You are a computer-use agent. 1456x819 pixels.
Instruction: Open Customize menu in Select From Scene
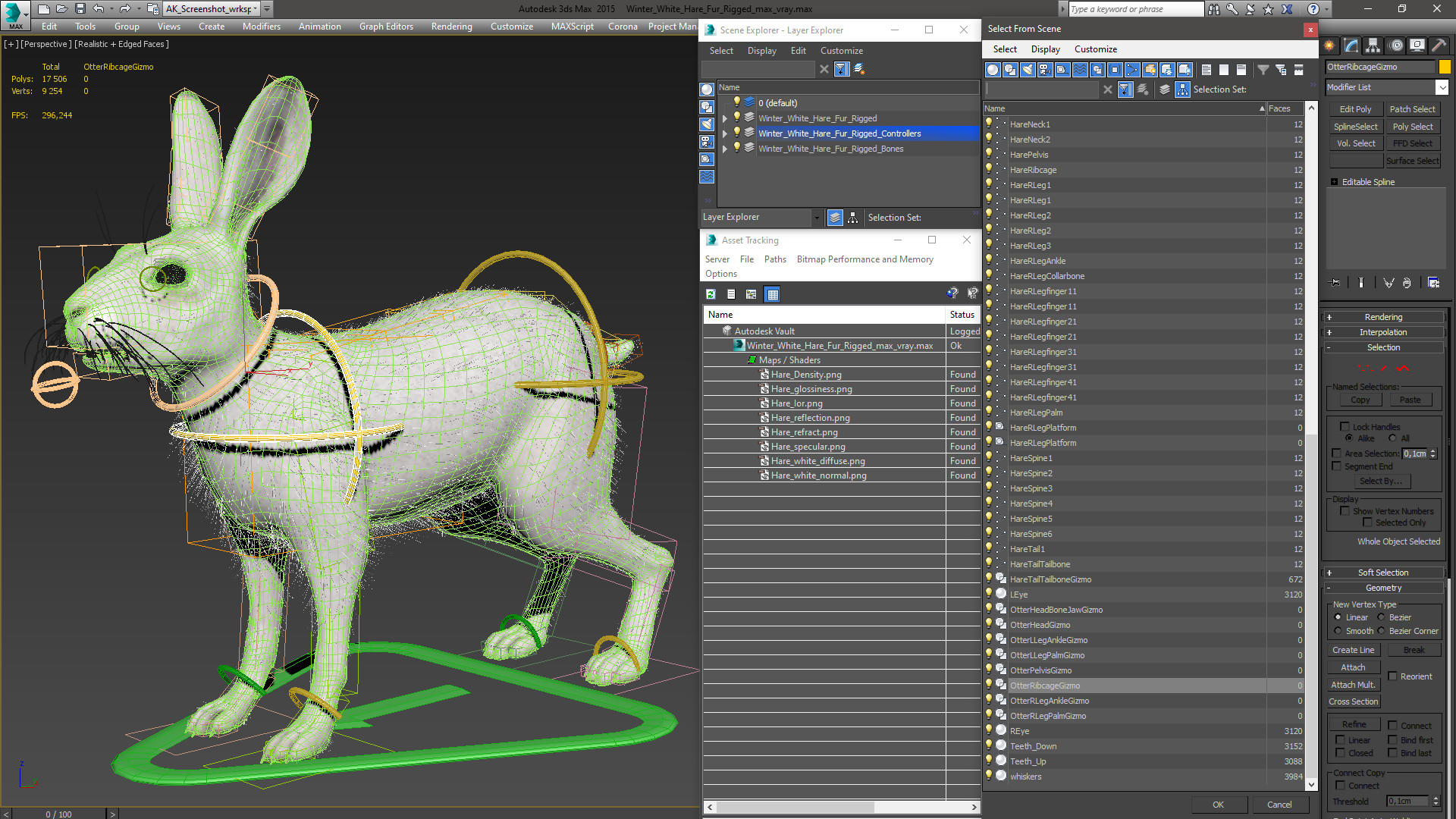pyautogui.click(x=1096, y=49)
